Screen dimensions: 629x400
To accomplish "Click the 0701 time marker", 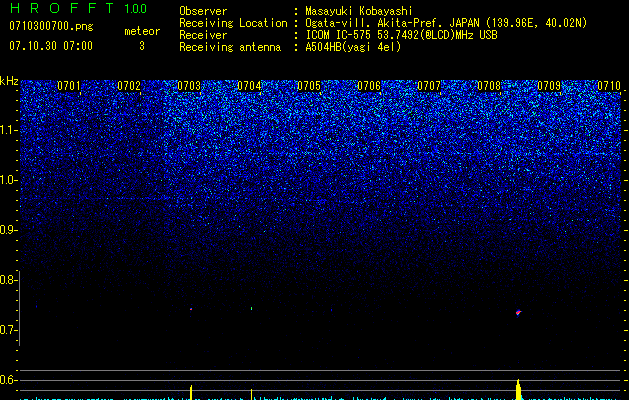I will (69, 86).
